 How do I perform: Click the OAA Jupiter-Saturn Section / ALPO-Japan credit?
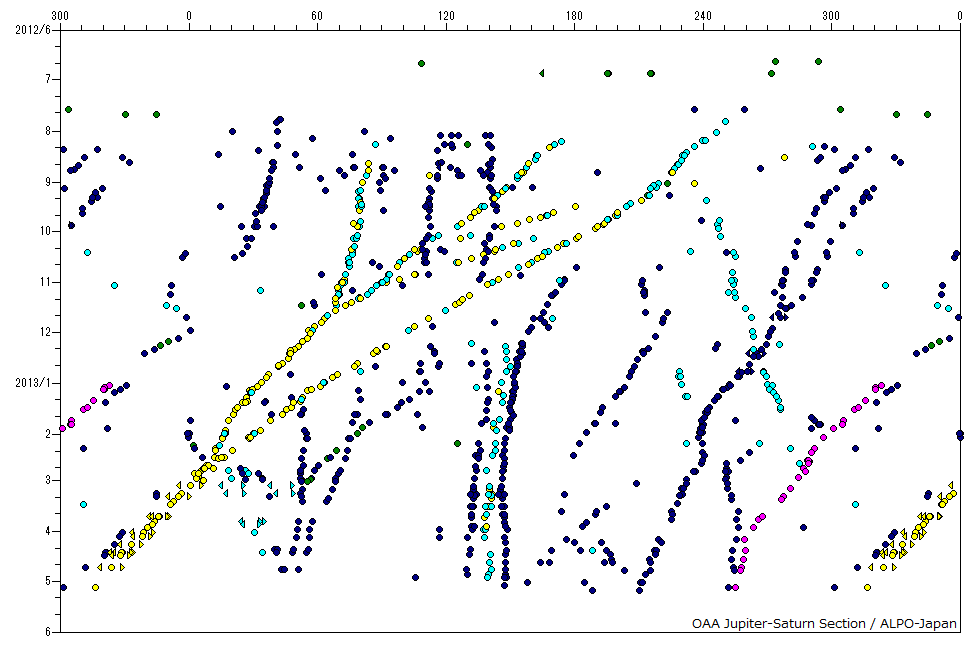tap(824, 624)
